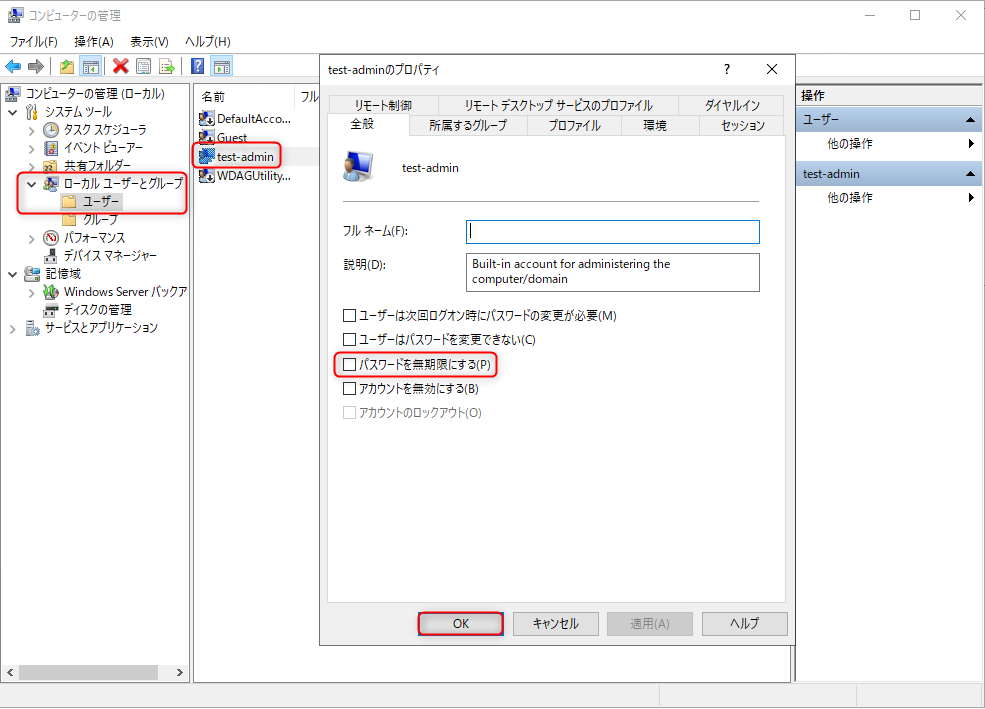The width and height of the screenshot is (985, 709).
Task: Click the export list toolbar icon
Action: click(166, 66)
